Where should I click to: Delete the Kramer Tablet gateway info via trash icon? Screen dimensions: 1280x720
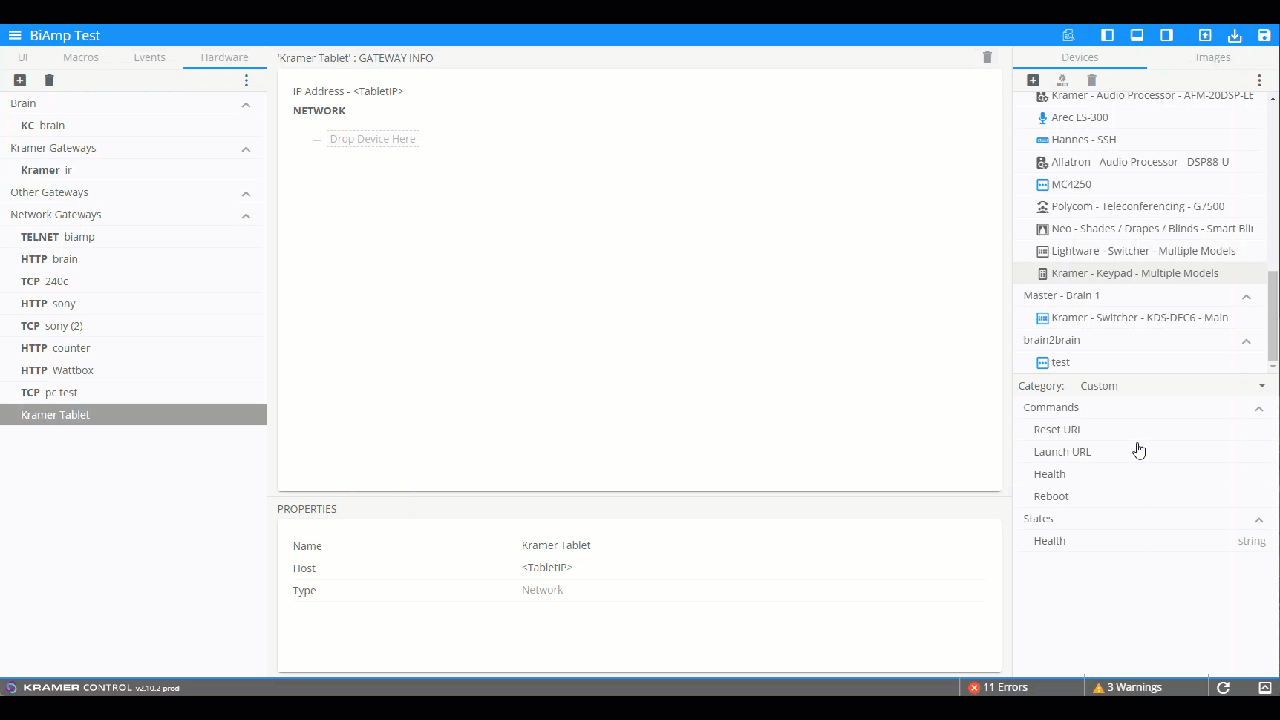point(987,58)
